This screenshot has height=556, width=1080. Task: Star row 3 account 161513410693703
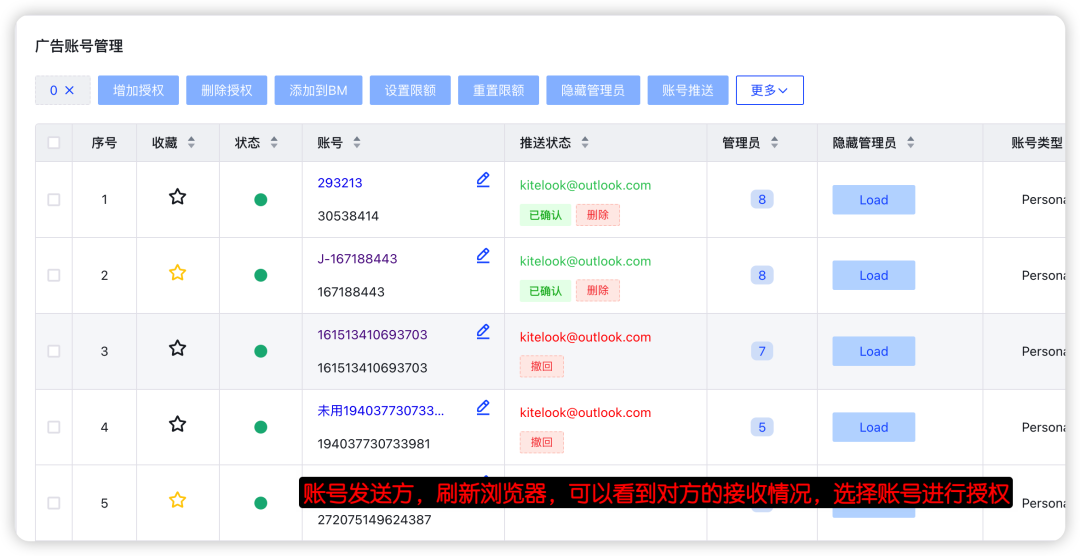point(178,349)
